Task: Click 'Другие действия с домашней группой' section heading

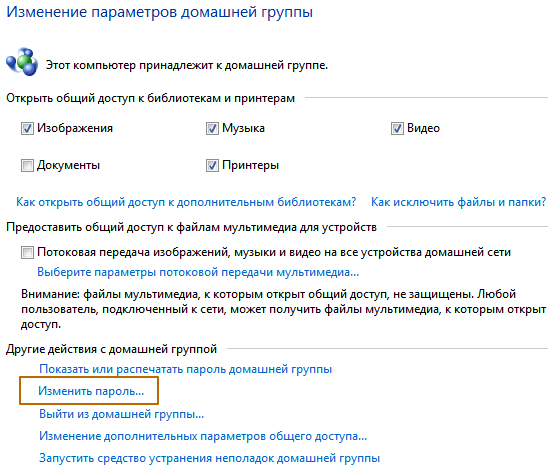Action: [111, 349]
